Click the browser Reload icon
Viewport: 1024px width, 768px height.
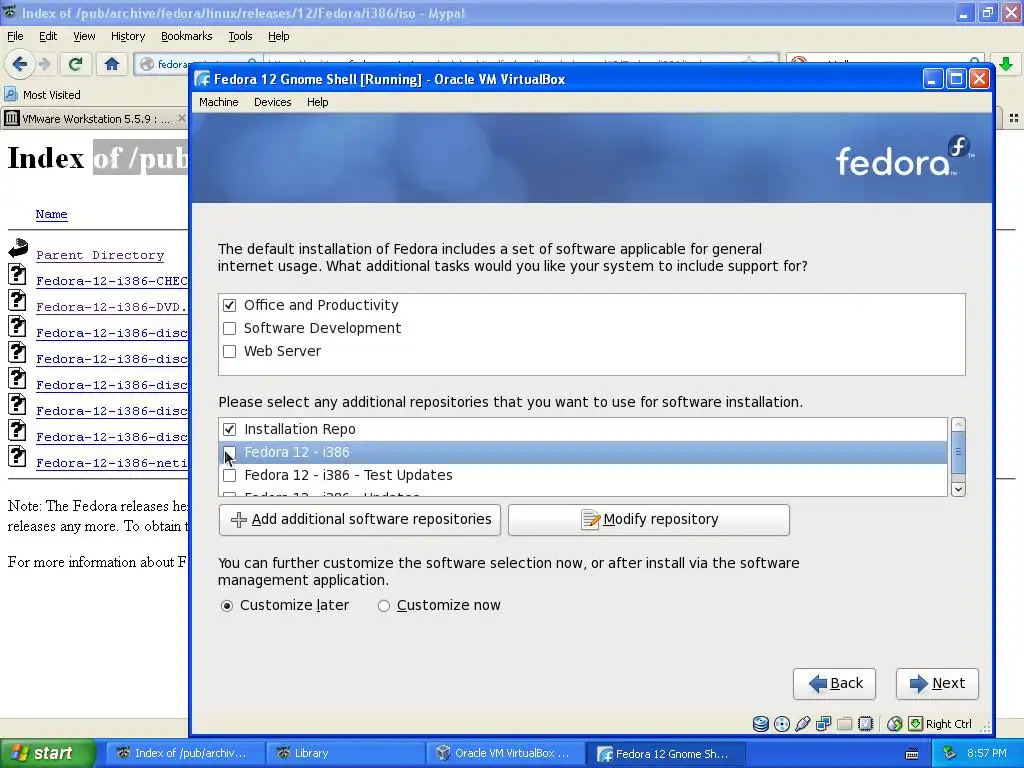point(75,64)
